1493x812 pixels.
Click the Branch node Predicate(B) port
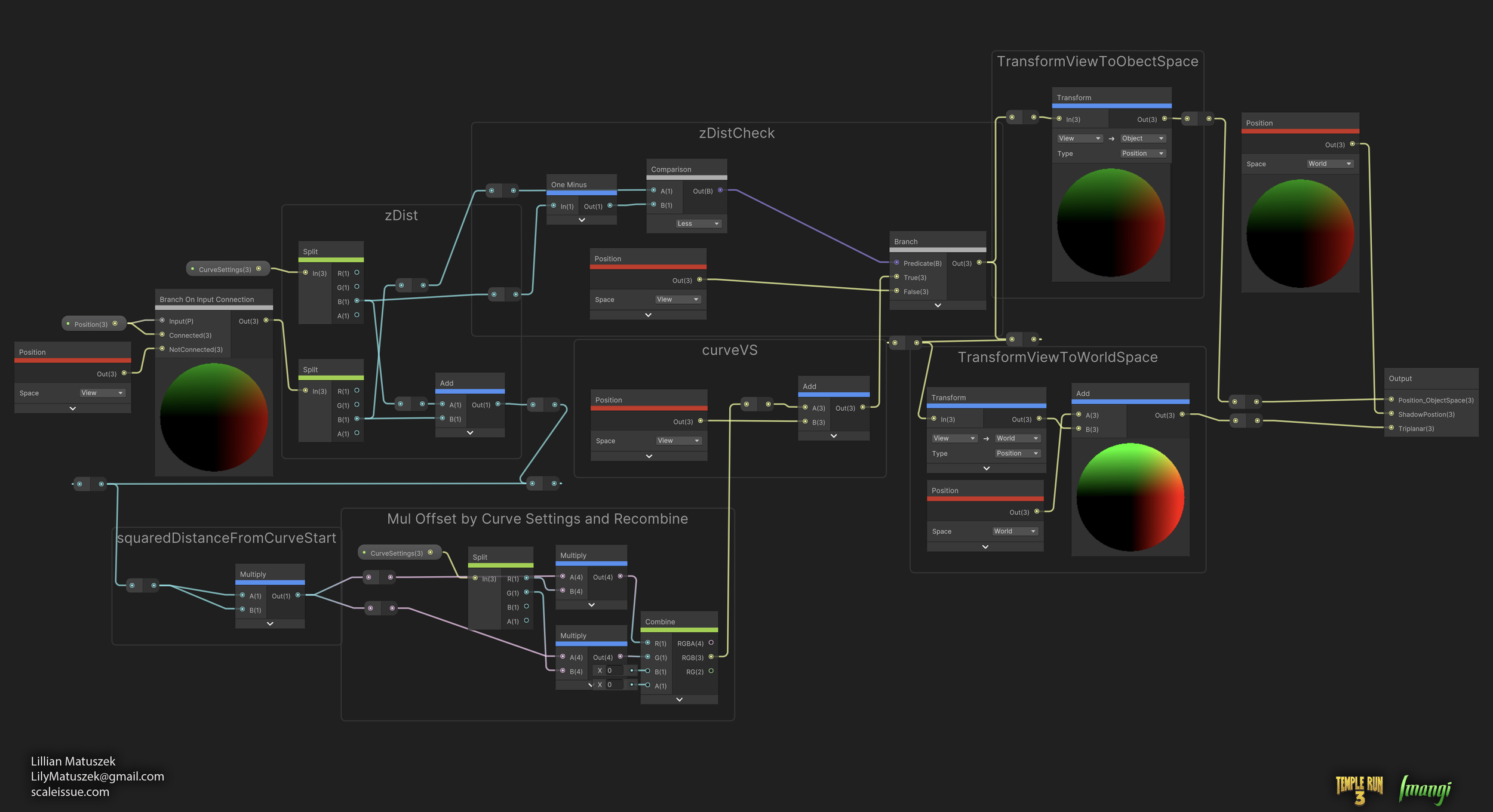point(896,263)
